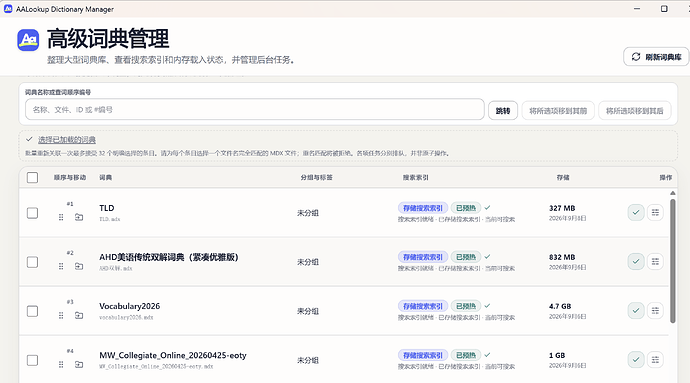Focus the 名称、文件、ID 或 #编号 search field
The height and width of the screenshot is (383, 690).
(255, 110)
